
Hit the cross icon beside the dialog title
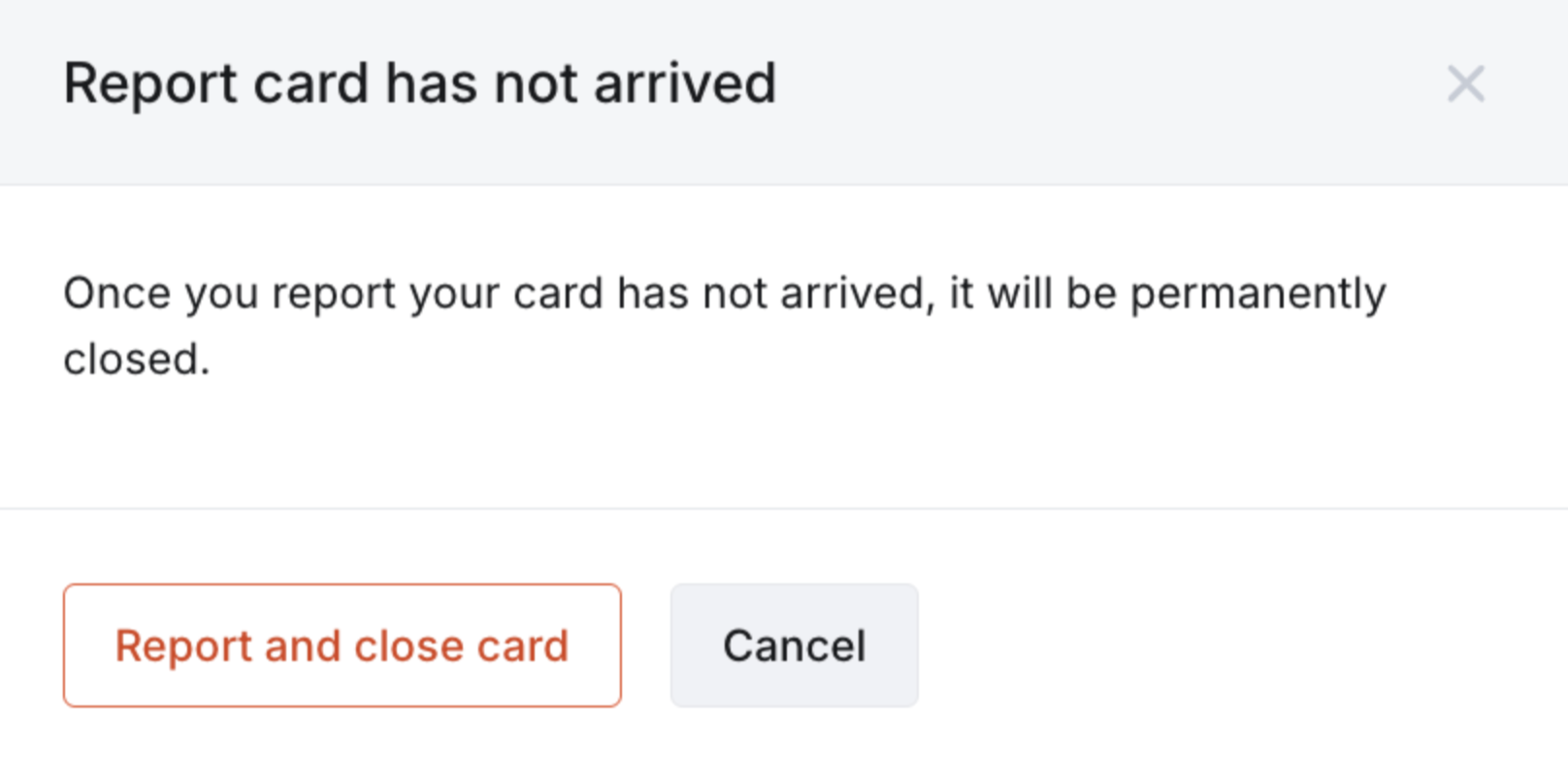coord(1465,83)
